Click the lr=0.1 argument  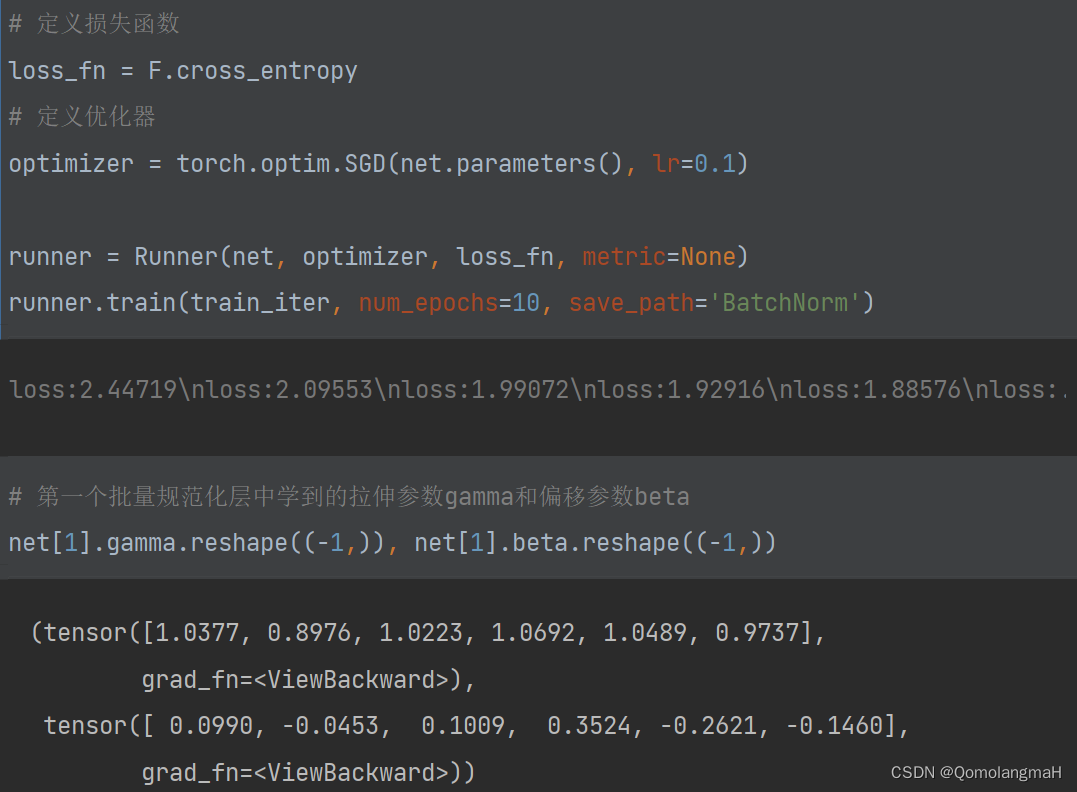tap(694, 164)
